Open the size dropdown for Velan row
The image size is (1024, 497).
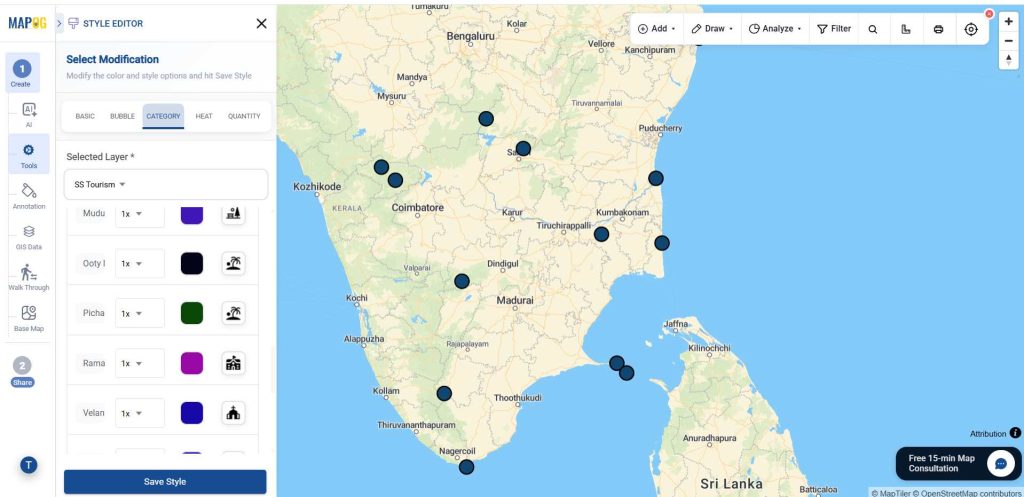point(140,413)
